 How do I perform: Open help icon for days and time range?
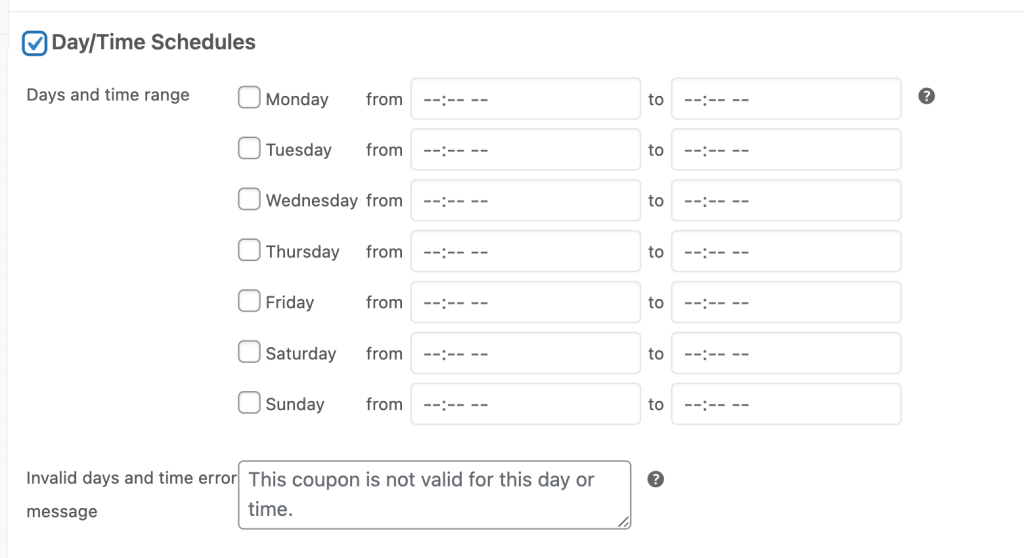(926, 96)
